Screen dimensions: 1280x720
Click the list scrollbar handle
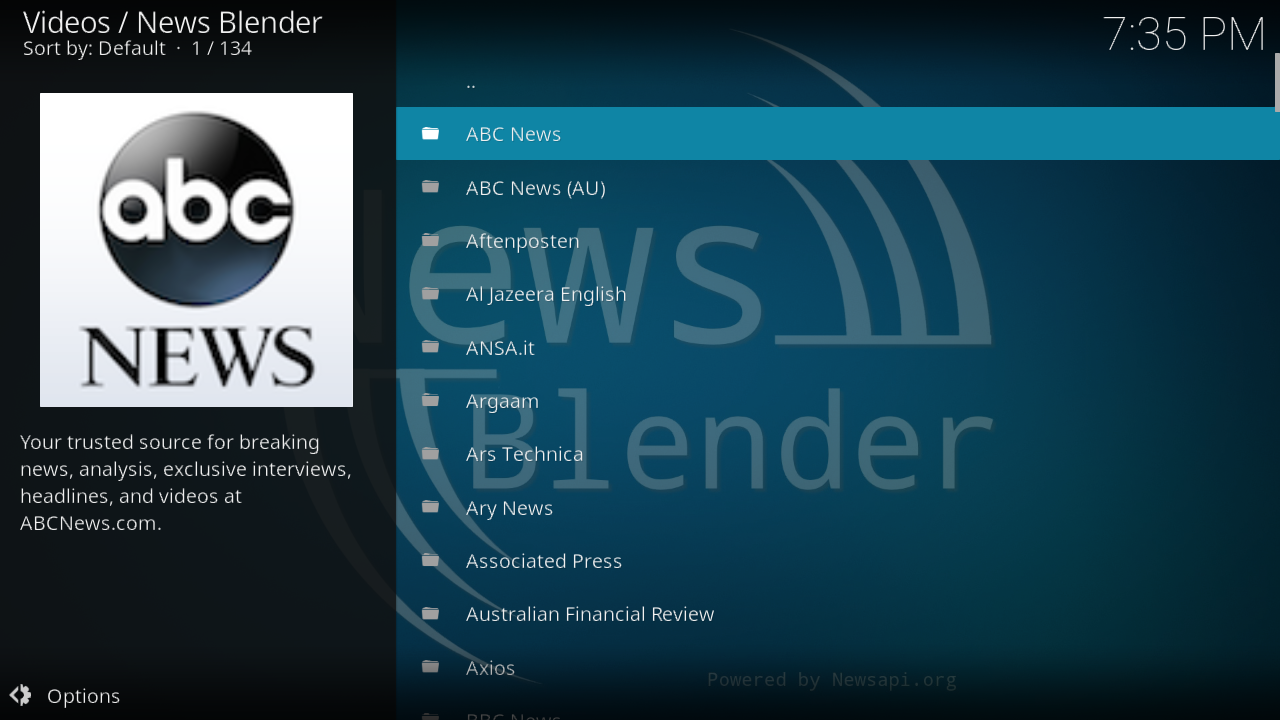click(x=1277, y=82)
